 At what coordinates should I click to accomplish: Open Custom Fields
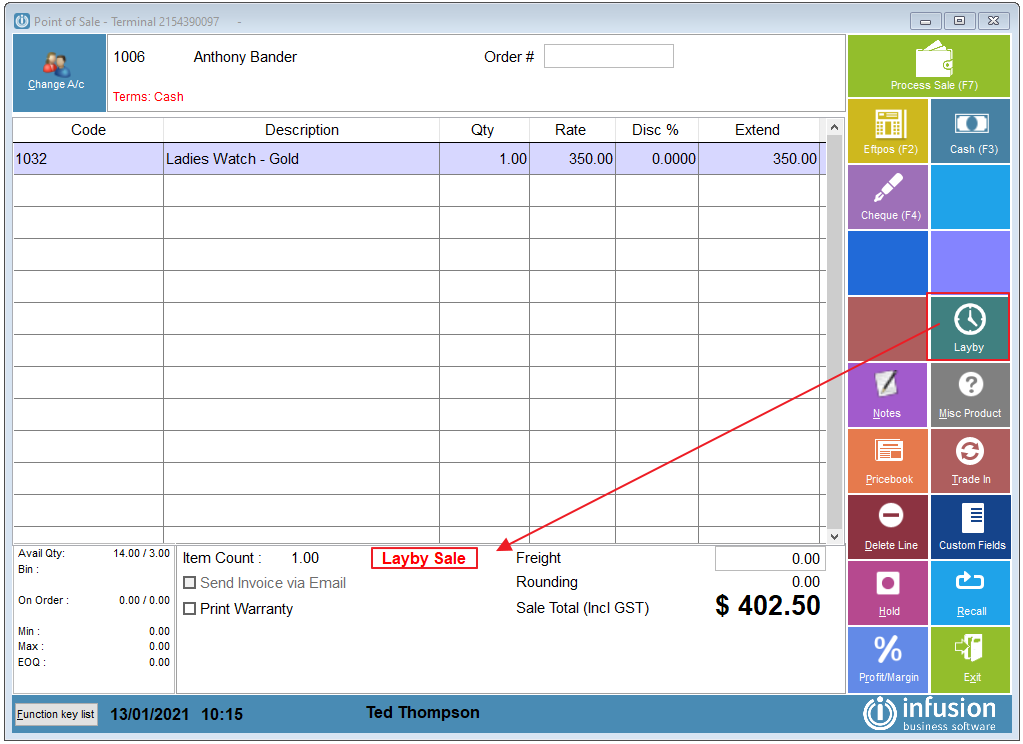(969, 526)
